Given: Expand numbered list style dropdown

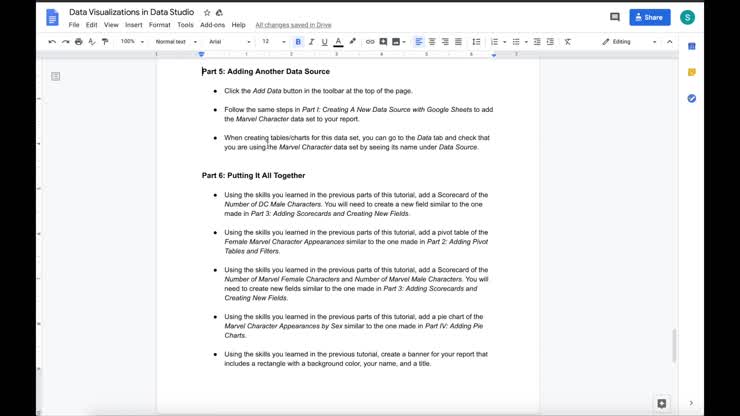Looking at the screenshot, I should (505, 42).
